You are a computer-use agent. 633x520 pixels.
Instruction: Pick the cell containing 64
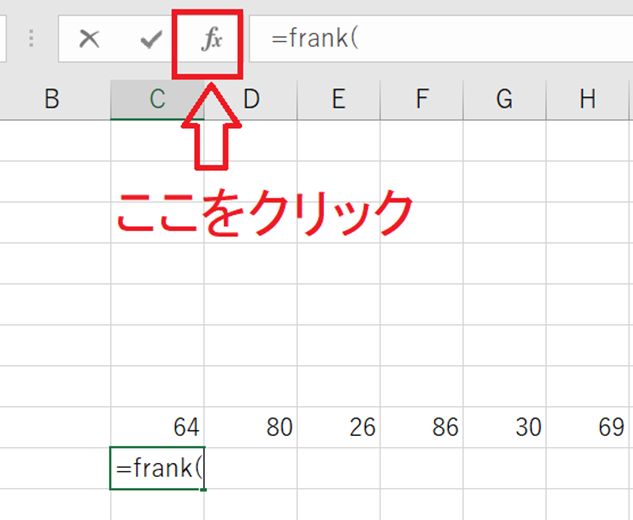click(157, 428)
